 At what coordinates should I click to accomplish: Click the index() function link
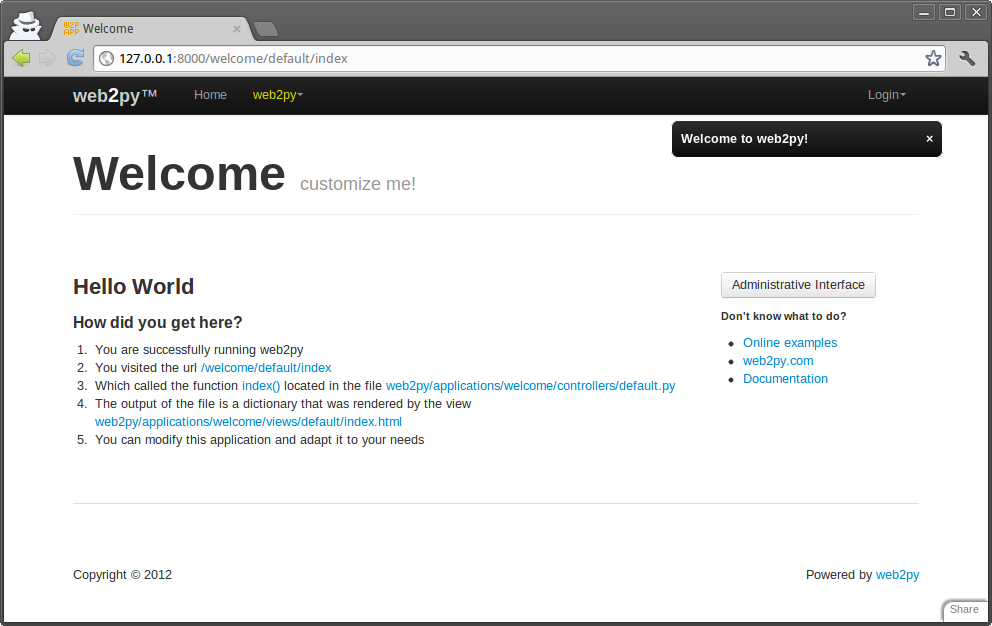click(261, 385)
